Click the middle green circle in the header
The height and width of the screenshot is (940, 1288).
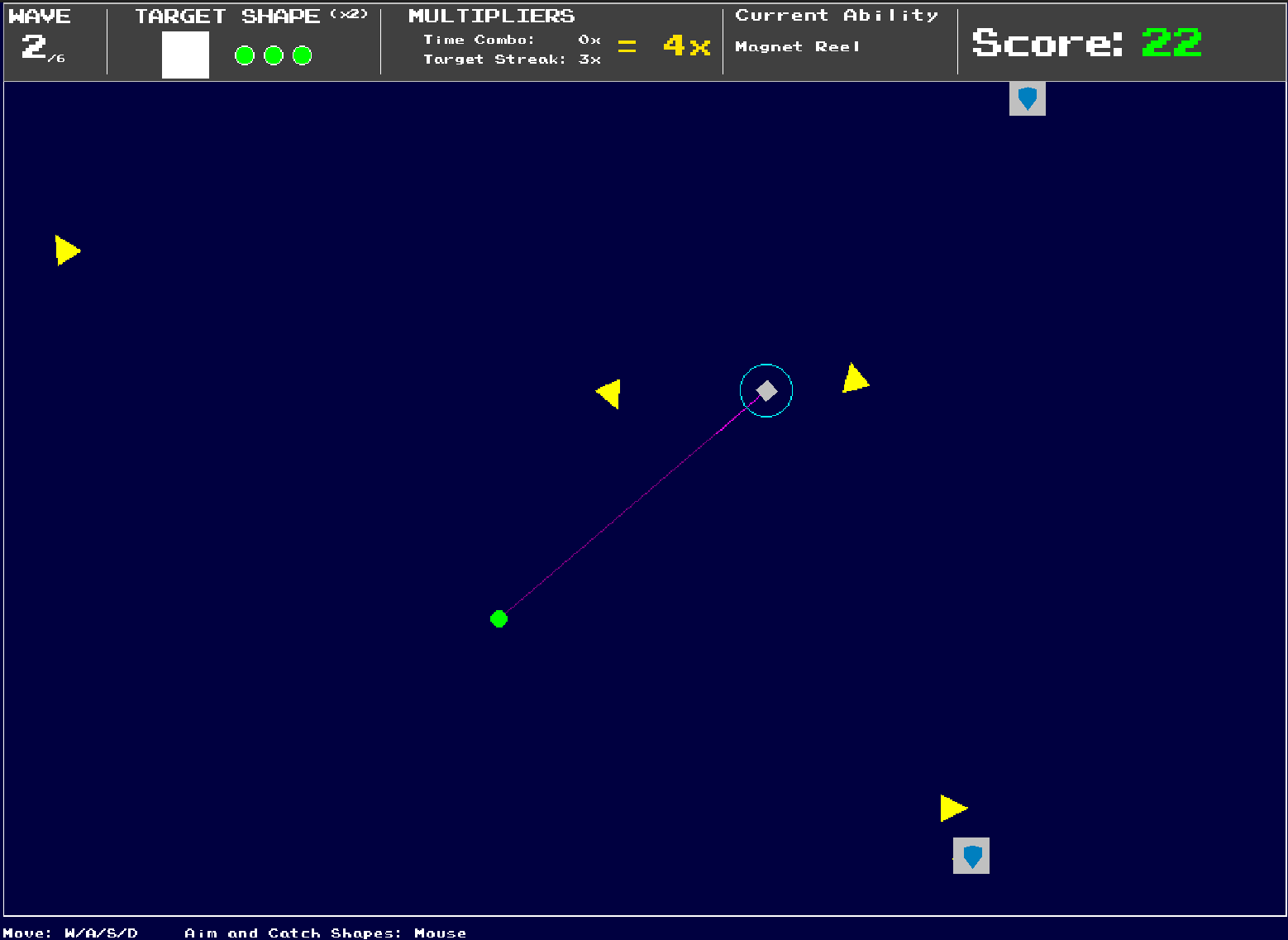pyautogui.click(x=274, y=55)
